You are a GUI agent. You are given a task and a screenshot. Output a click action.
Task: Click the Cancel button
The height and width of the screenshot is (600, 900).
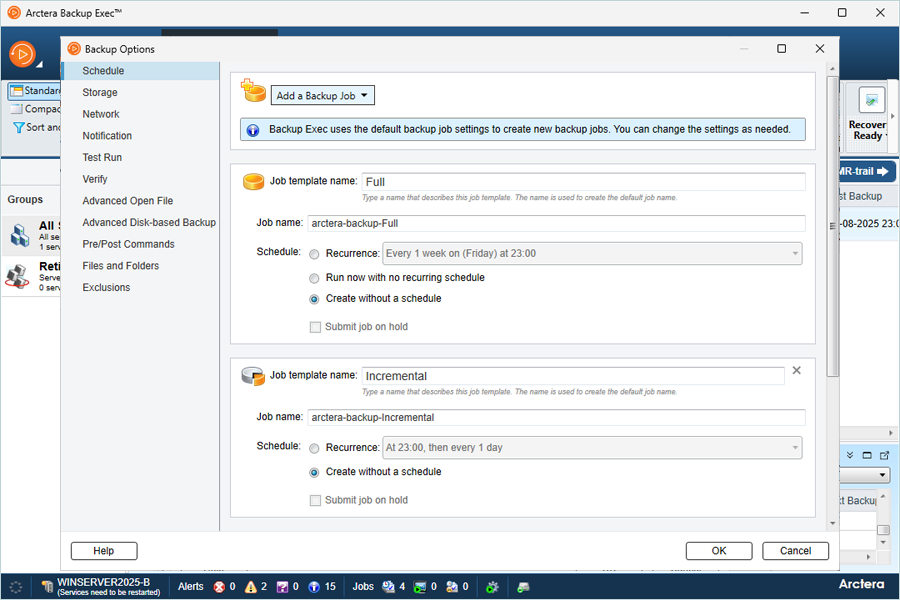(x=795, y=551)
